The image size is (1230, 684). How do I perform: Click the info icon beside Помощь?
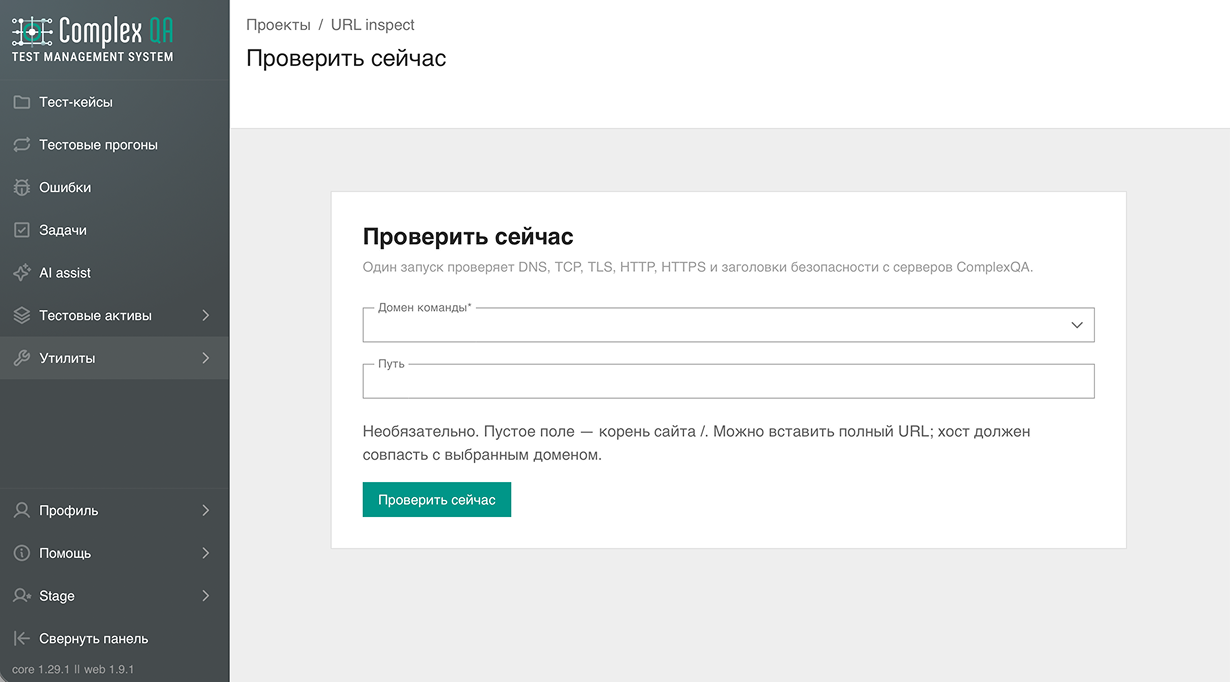22,553
